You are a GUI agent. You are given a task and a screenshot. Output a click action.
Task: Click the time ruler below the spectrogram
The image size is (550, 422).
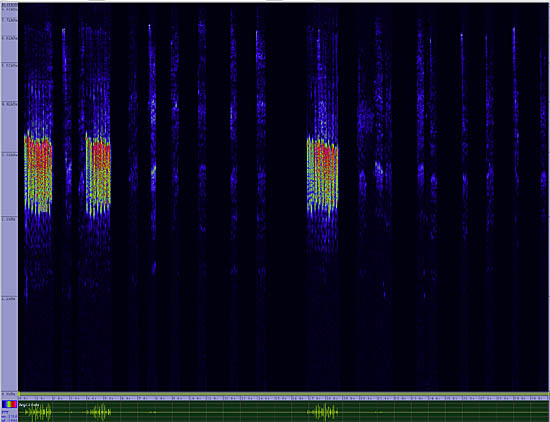click(x=283, y=398)
